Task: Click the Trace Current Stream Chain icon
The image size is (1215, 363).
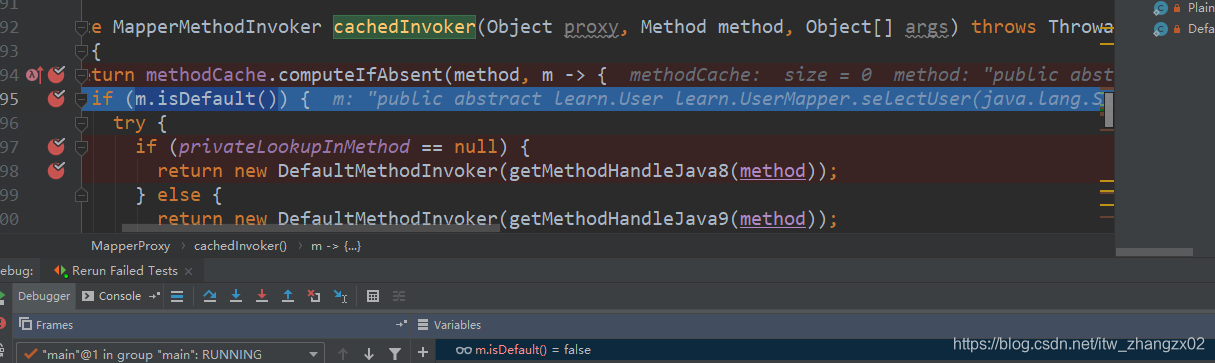Action: (x=399, y=296)
